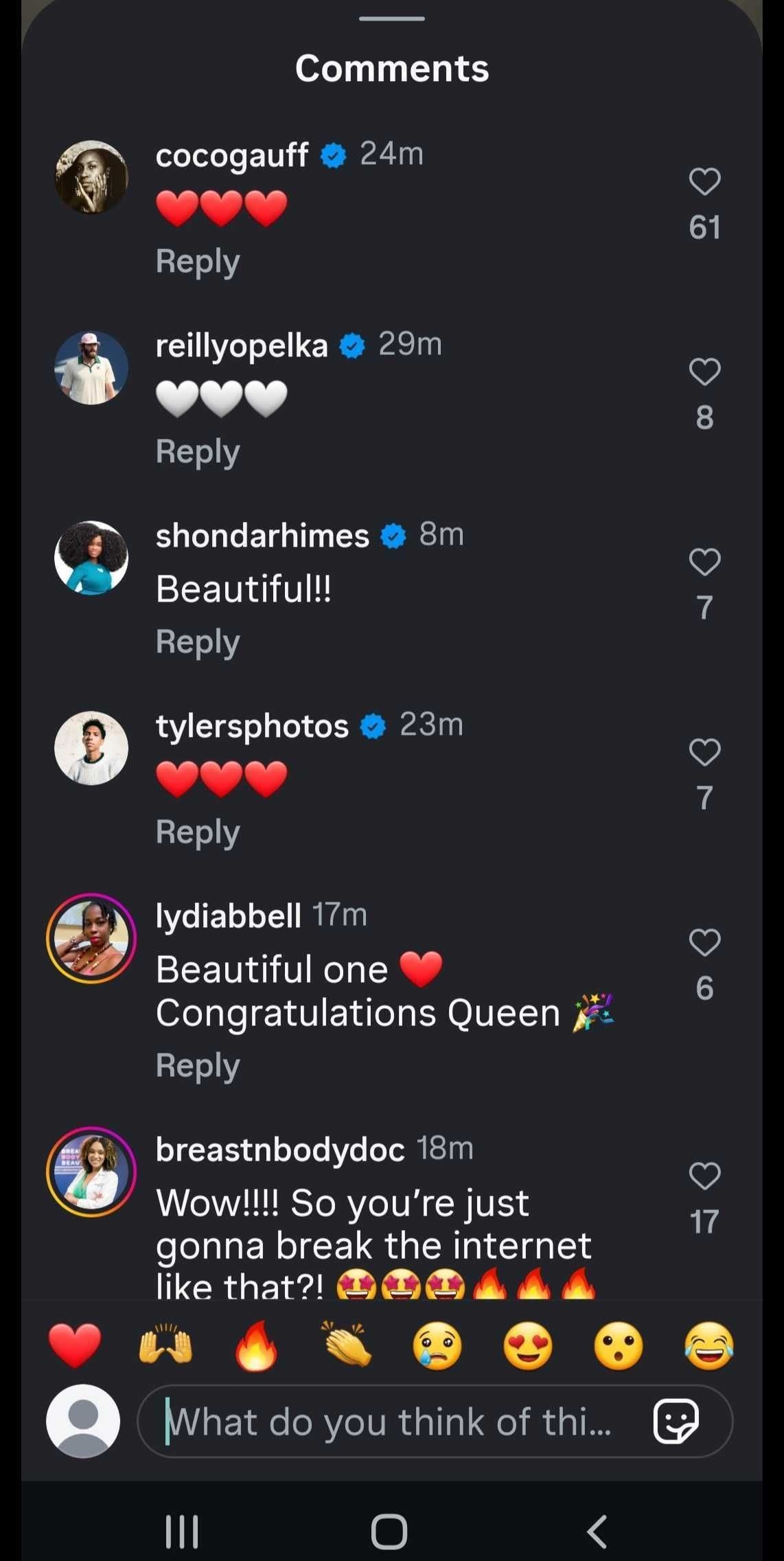This screenshot has height=1561, width=784.
Task: Open the username shondarhimes
Action: pos(262,536)
